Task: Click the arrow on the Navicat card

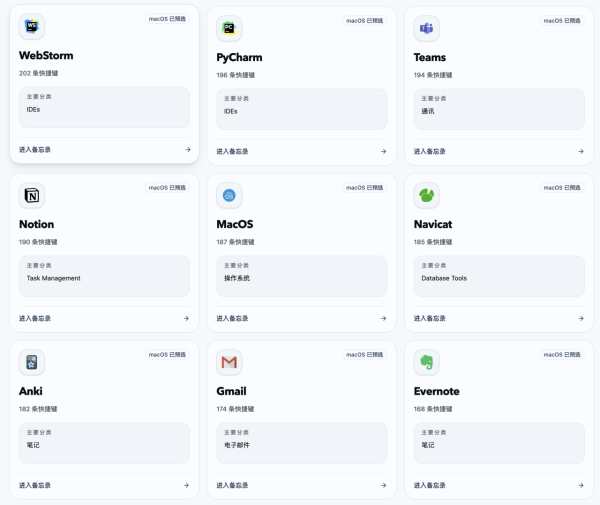Action: pos(581,319)
